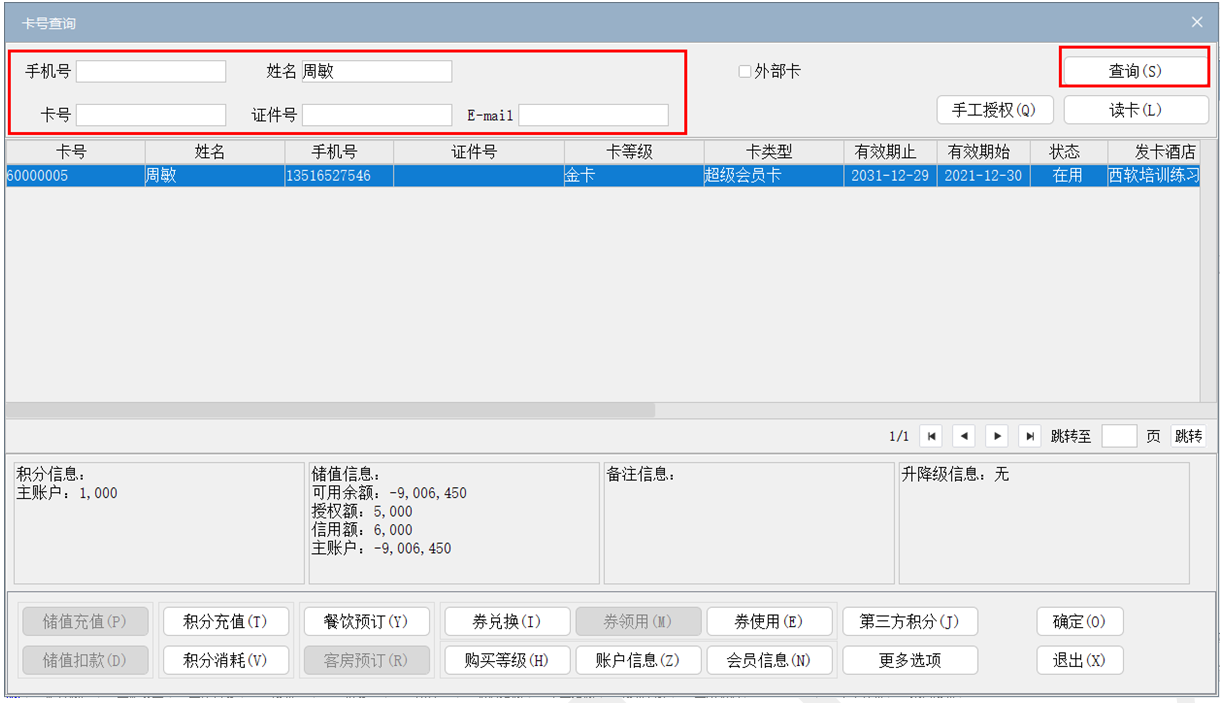Open 账户信息(Z) account info

(x=637, y=660)
